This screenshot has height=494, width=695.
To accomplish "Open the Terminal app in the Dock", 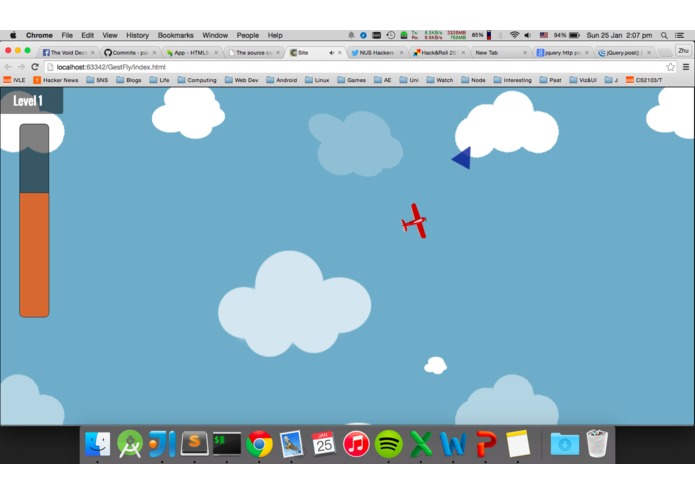I will pyautogui.click(x=227, y=443).
